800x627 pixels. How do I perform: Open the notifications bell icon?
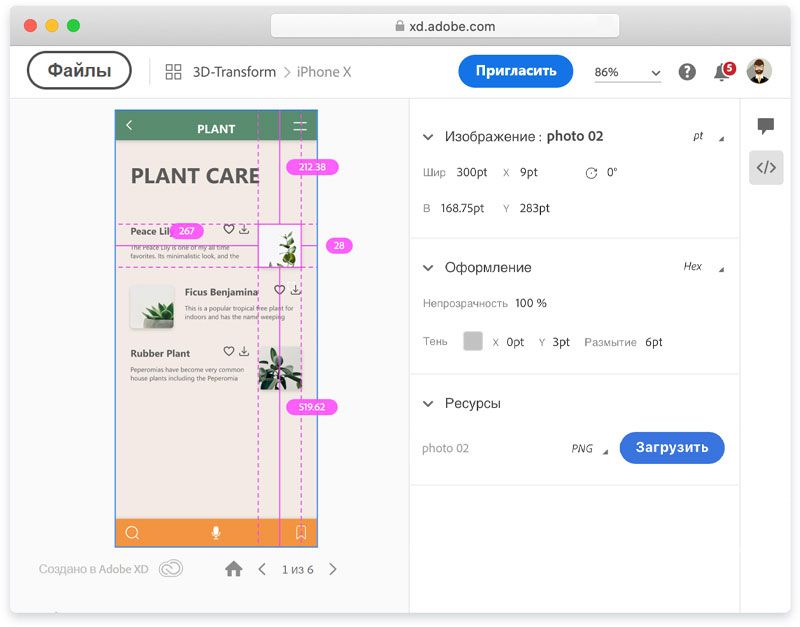click(721, 72)
